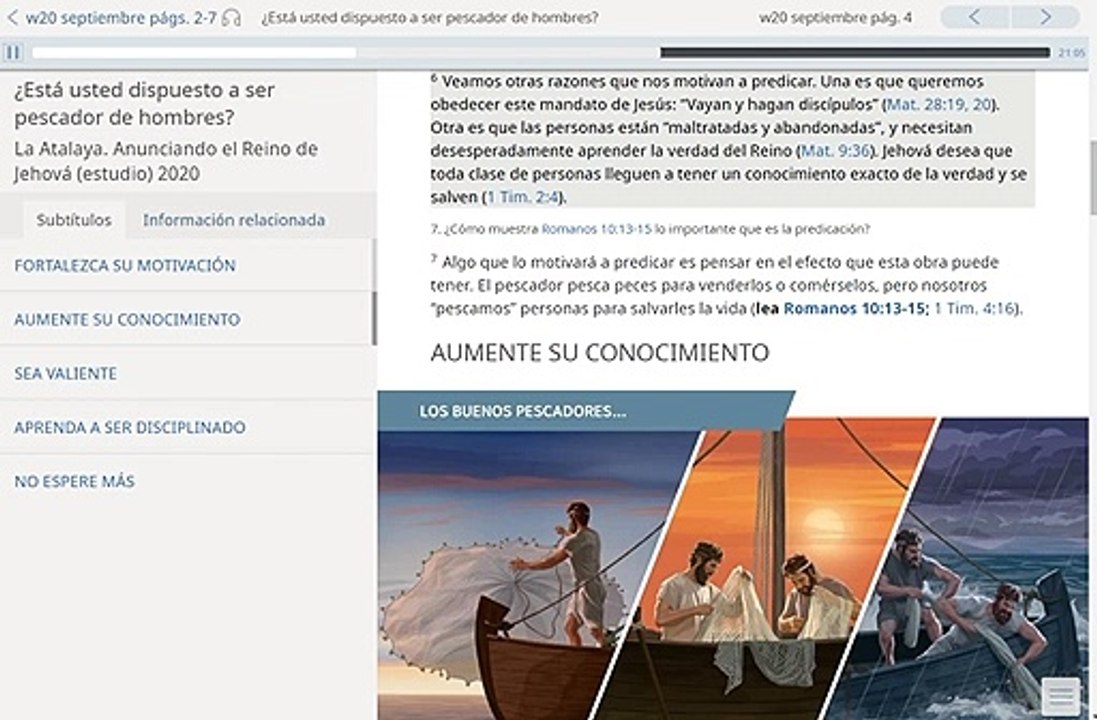Open the 1 Tim. 4:16 scripture link
The width and height of the screenshot is (1097, 720).
click(974, 309)
